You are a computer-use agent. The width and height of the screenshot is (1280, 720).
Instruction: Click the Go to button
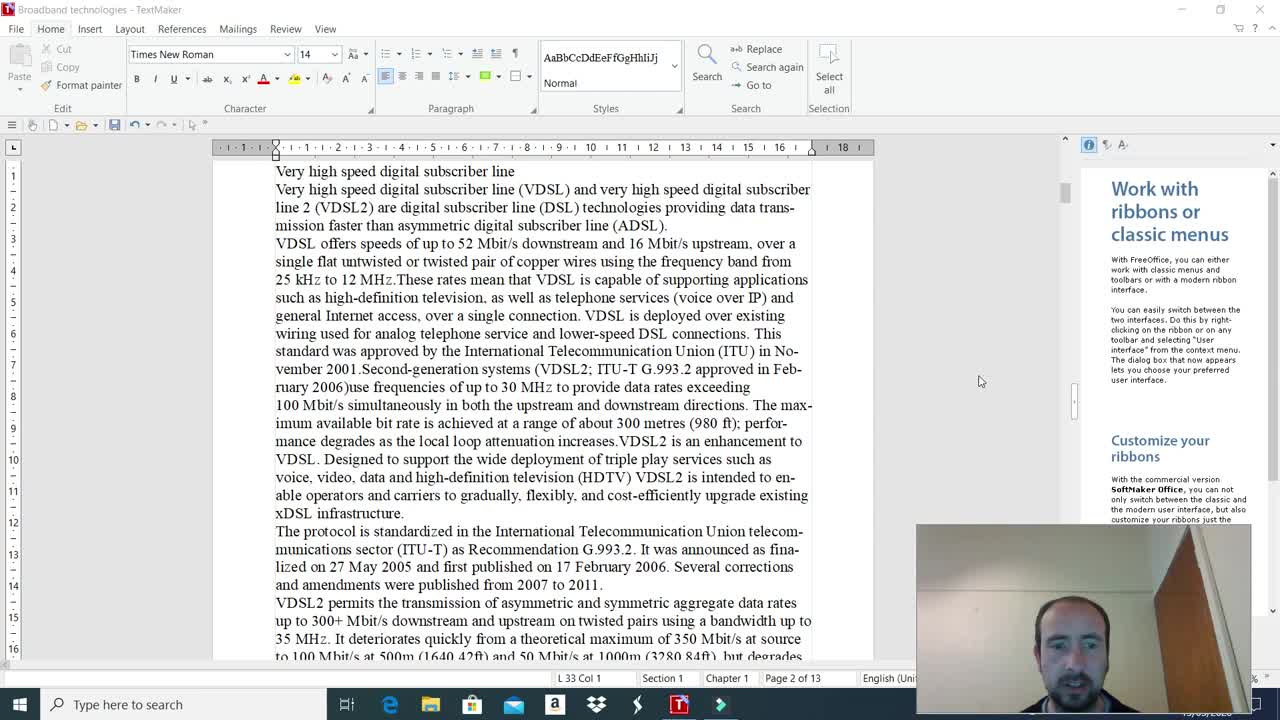coord(751,85)
